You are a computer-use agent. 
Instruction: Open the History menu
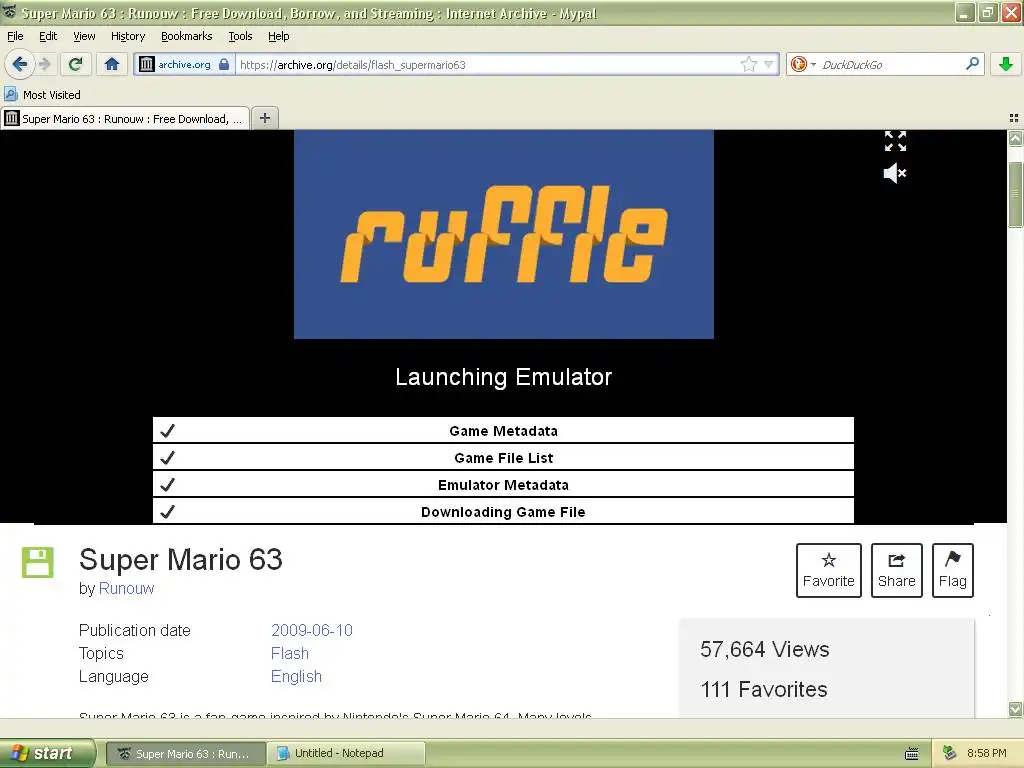(127, 36)
